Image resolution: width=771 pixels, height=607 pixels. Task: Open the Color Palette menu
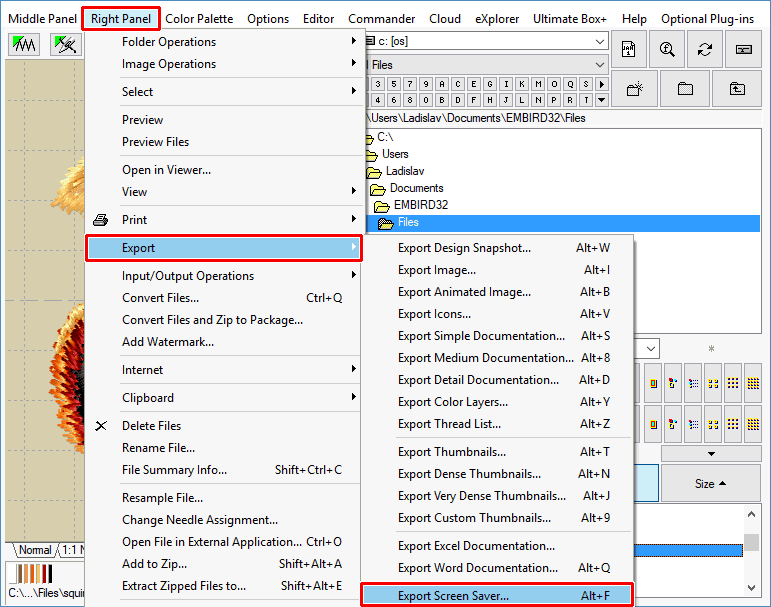(199, 19)
